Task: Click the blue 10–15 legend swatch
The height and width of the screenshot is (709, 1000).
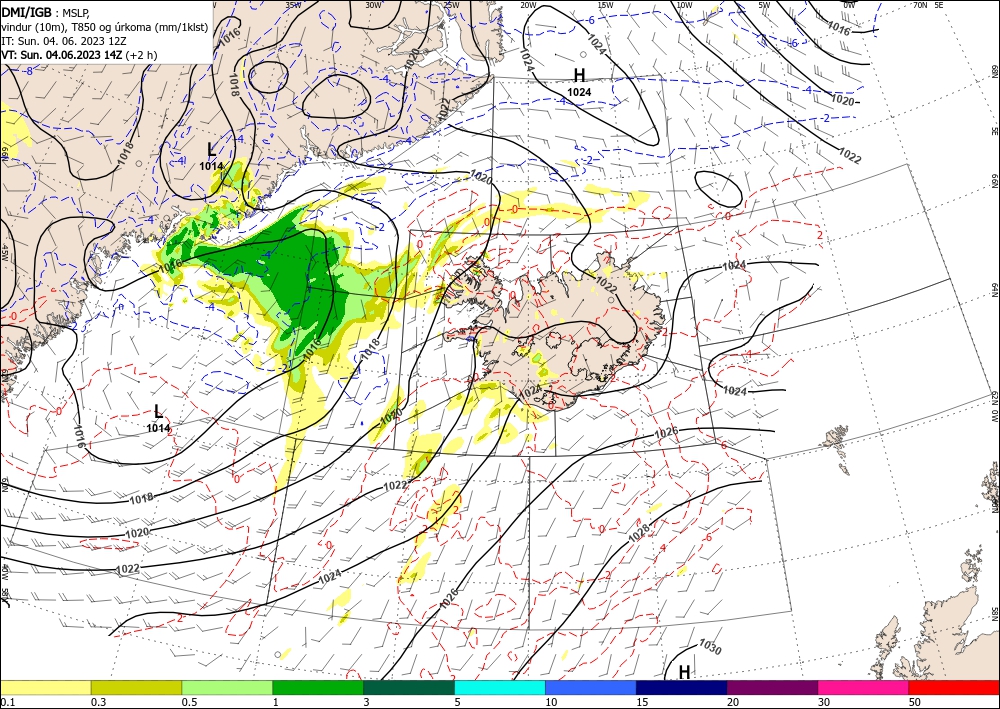Action: (x=591, y=687)
